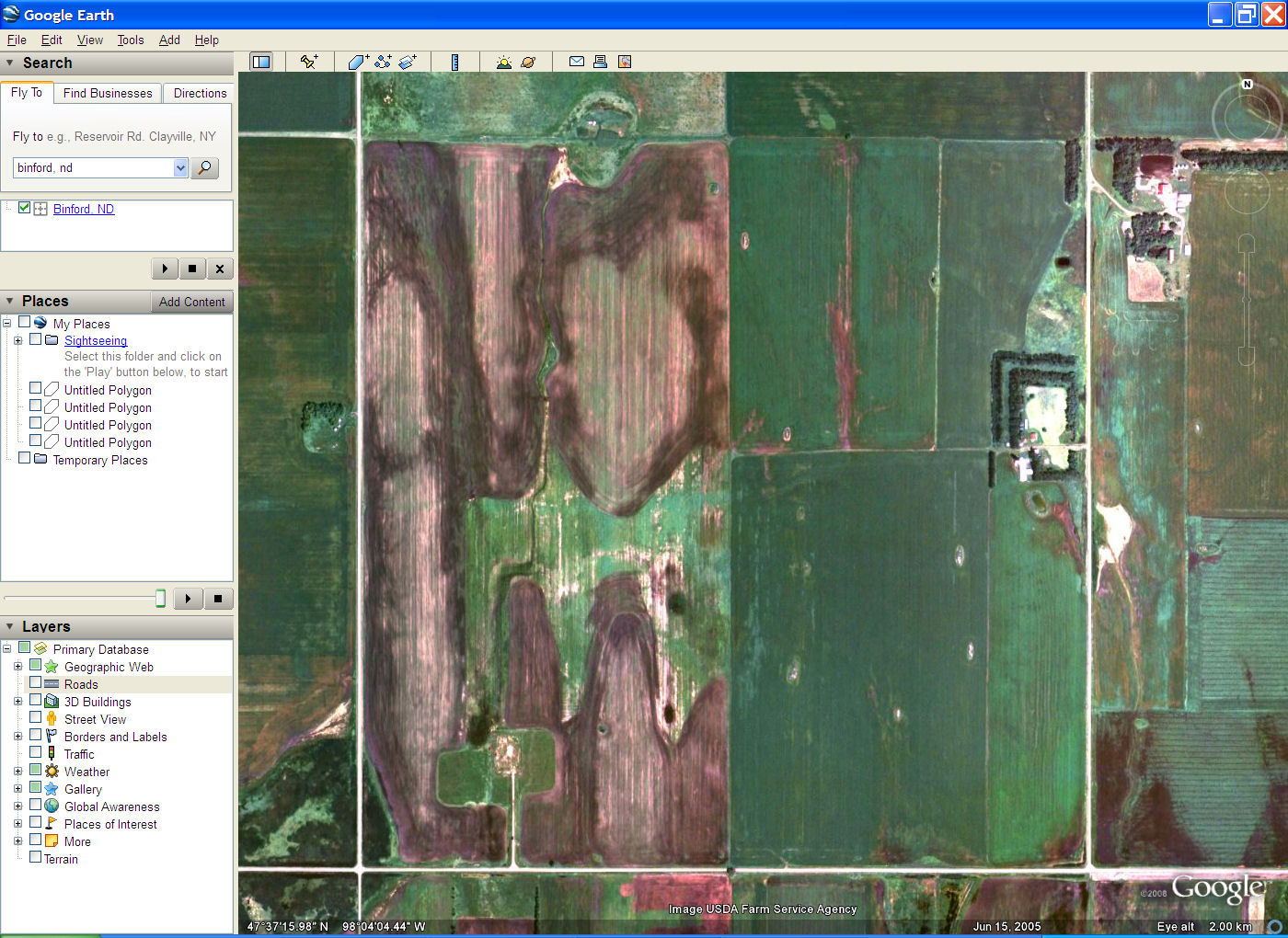The image size is (1288, 938).
Task: Click the Weather sun layer icon
Action: (52, 771)
